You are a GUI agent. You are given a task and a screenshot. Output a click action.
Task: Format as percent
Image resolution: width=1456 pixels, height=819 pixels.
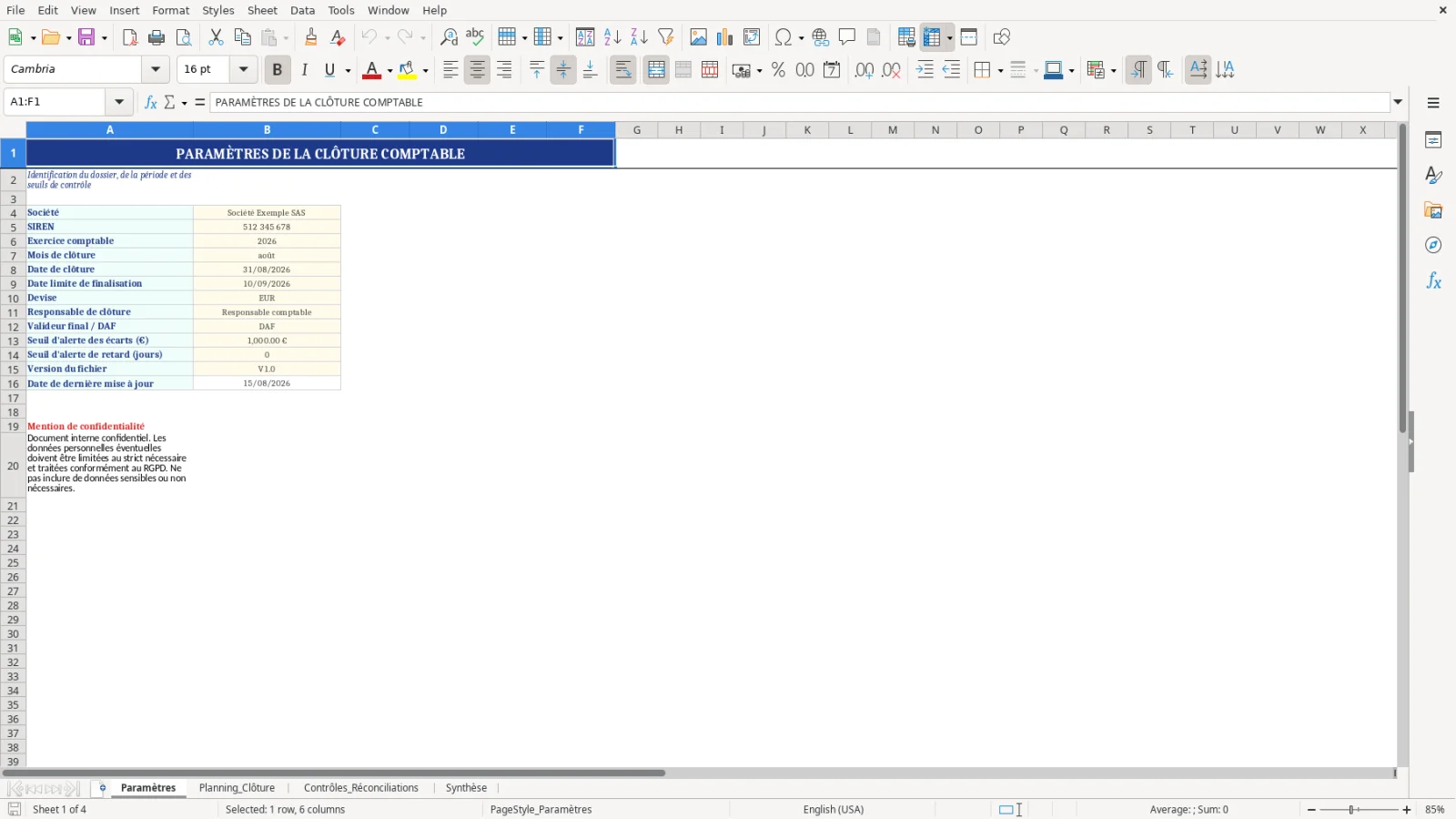(x=778, y=70)
